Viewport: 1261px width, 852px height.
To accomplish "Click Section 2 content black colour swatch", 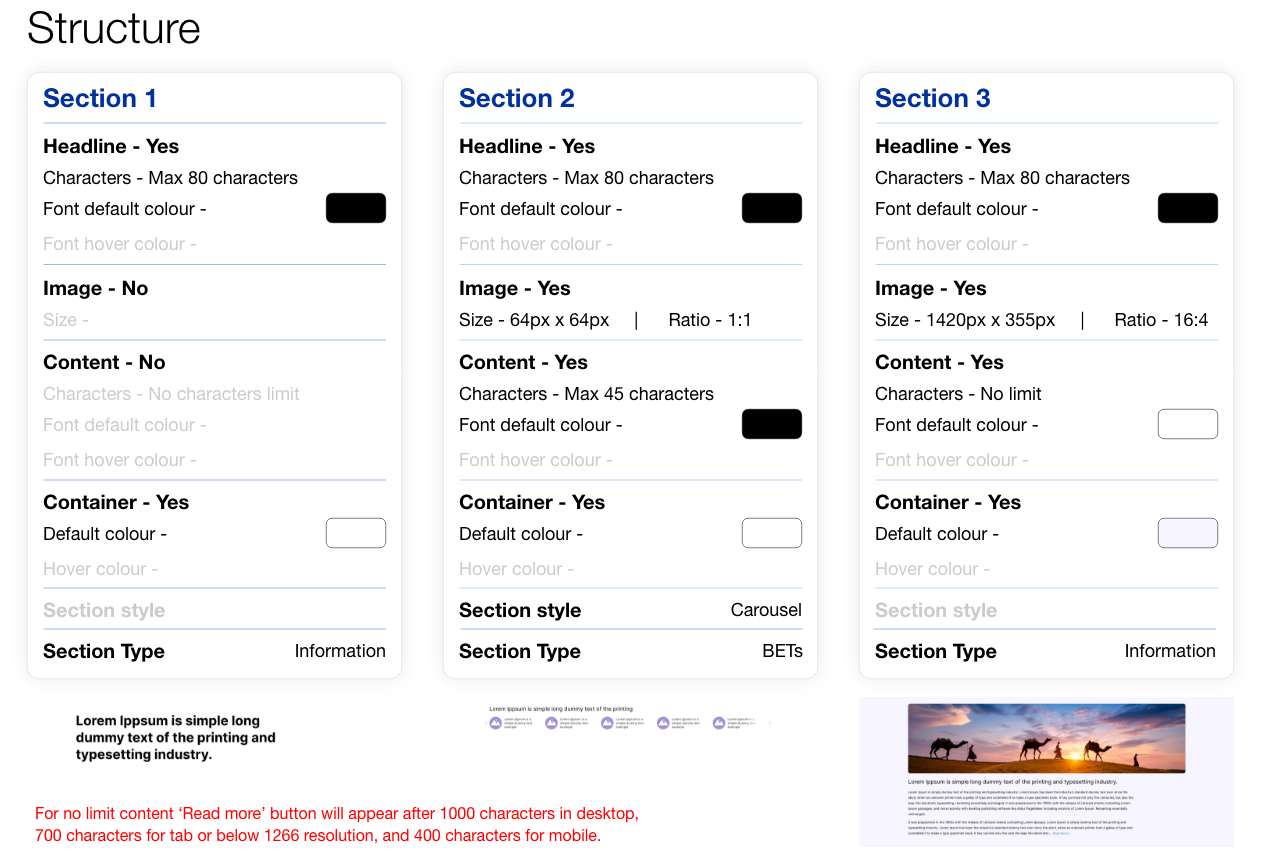I will (x=771, y=424).
